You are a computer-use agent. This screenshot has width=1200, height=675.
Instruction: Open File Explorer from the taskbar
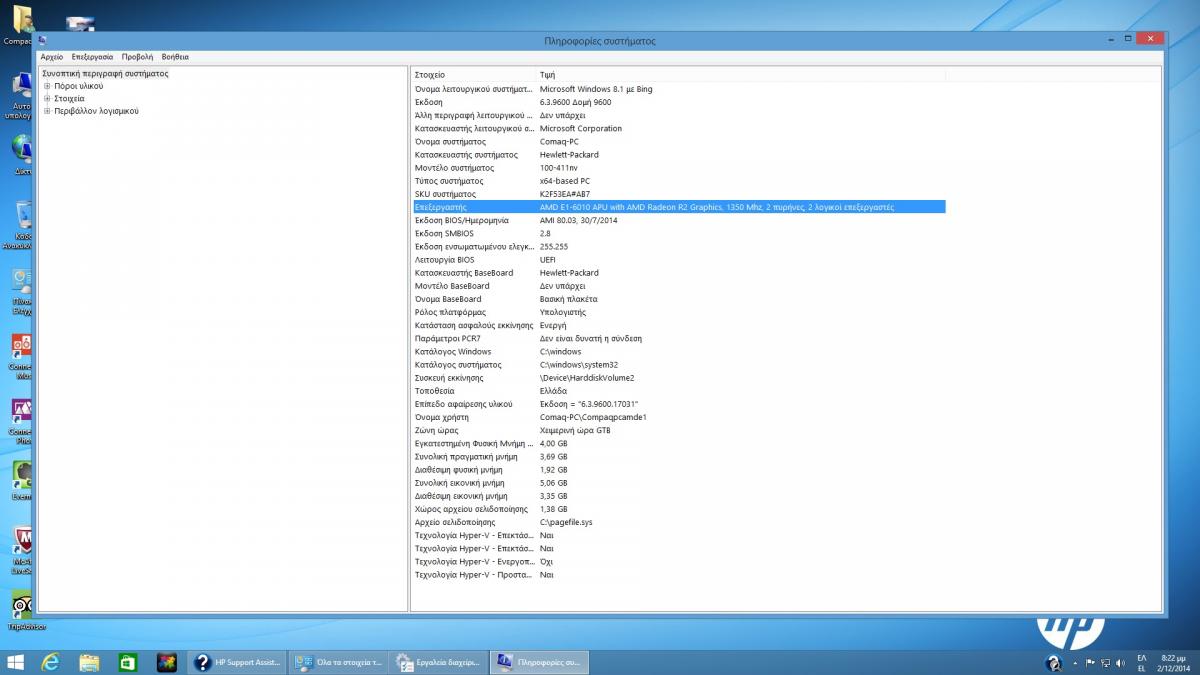pos(90,662)
